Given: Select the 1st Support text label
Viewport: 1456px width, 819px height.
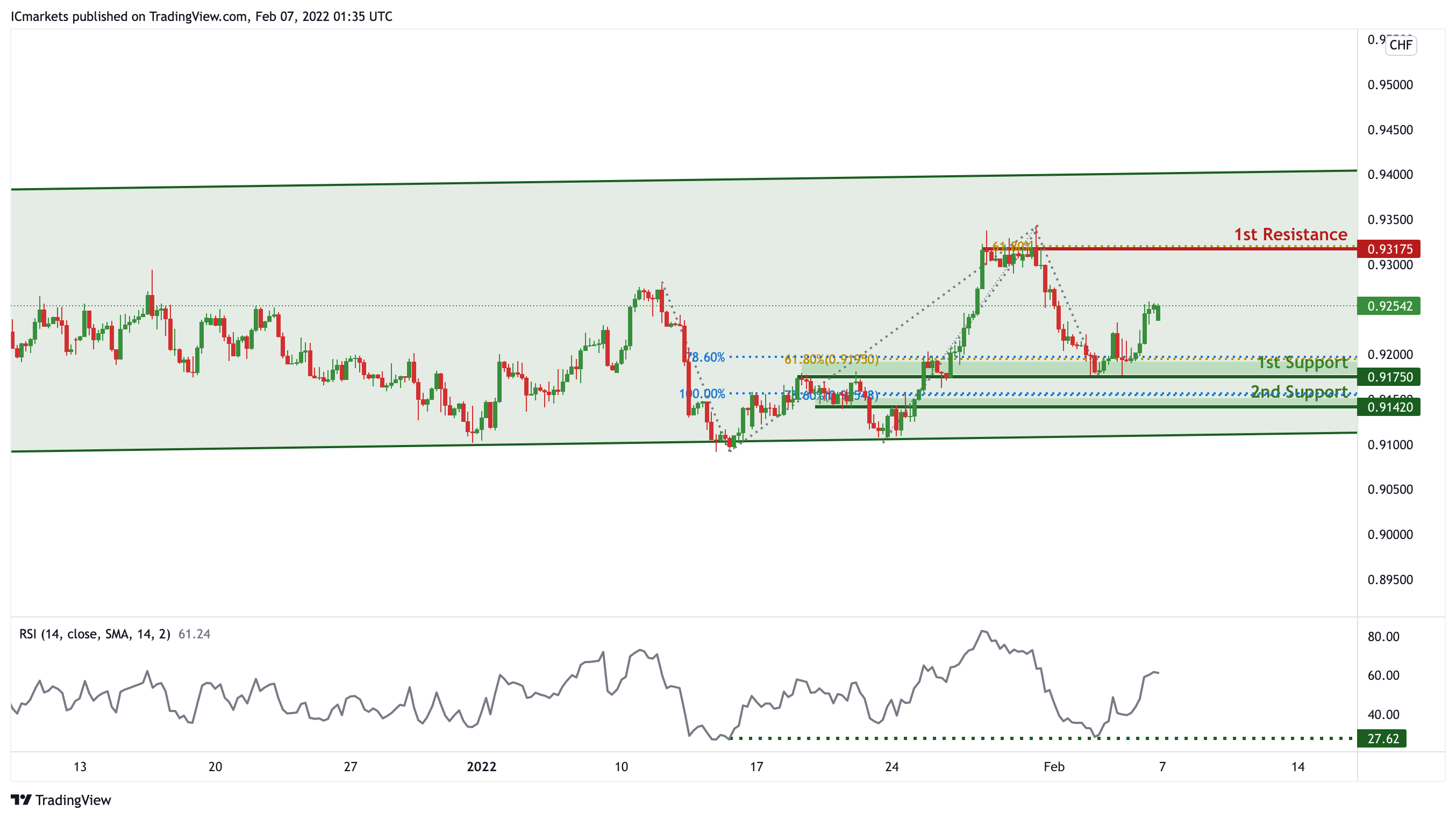Looking at the screenshot, I should coord(1302,363).
